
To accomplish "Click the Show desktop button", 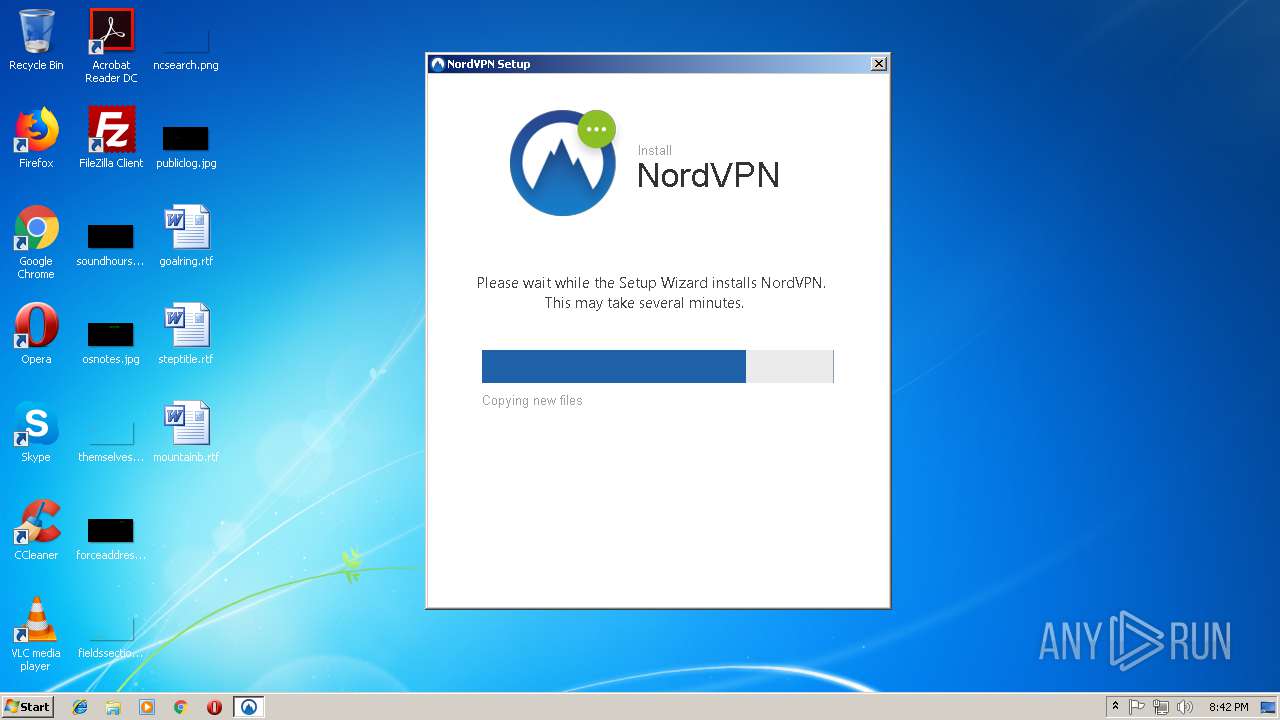I will (1268, 707).
